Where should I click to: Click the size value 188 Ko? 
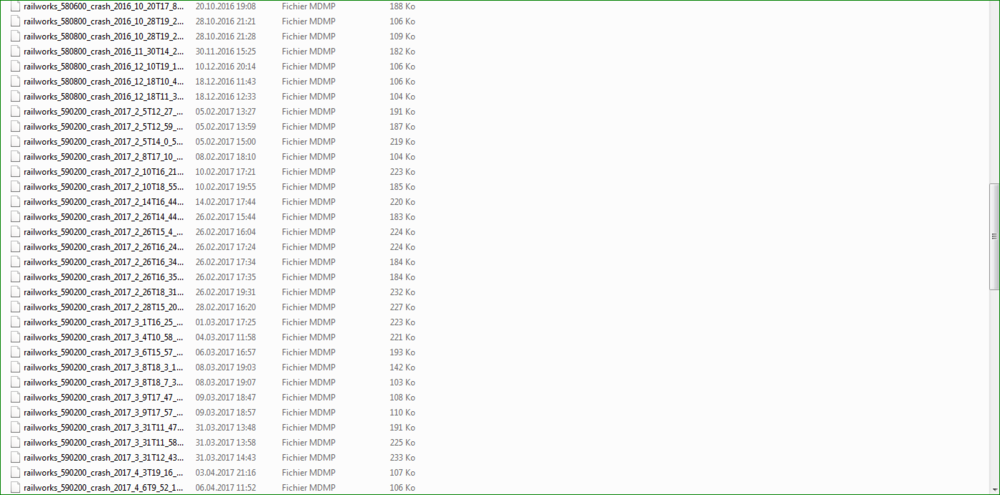pyautogui.click(x=402, y=6)
